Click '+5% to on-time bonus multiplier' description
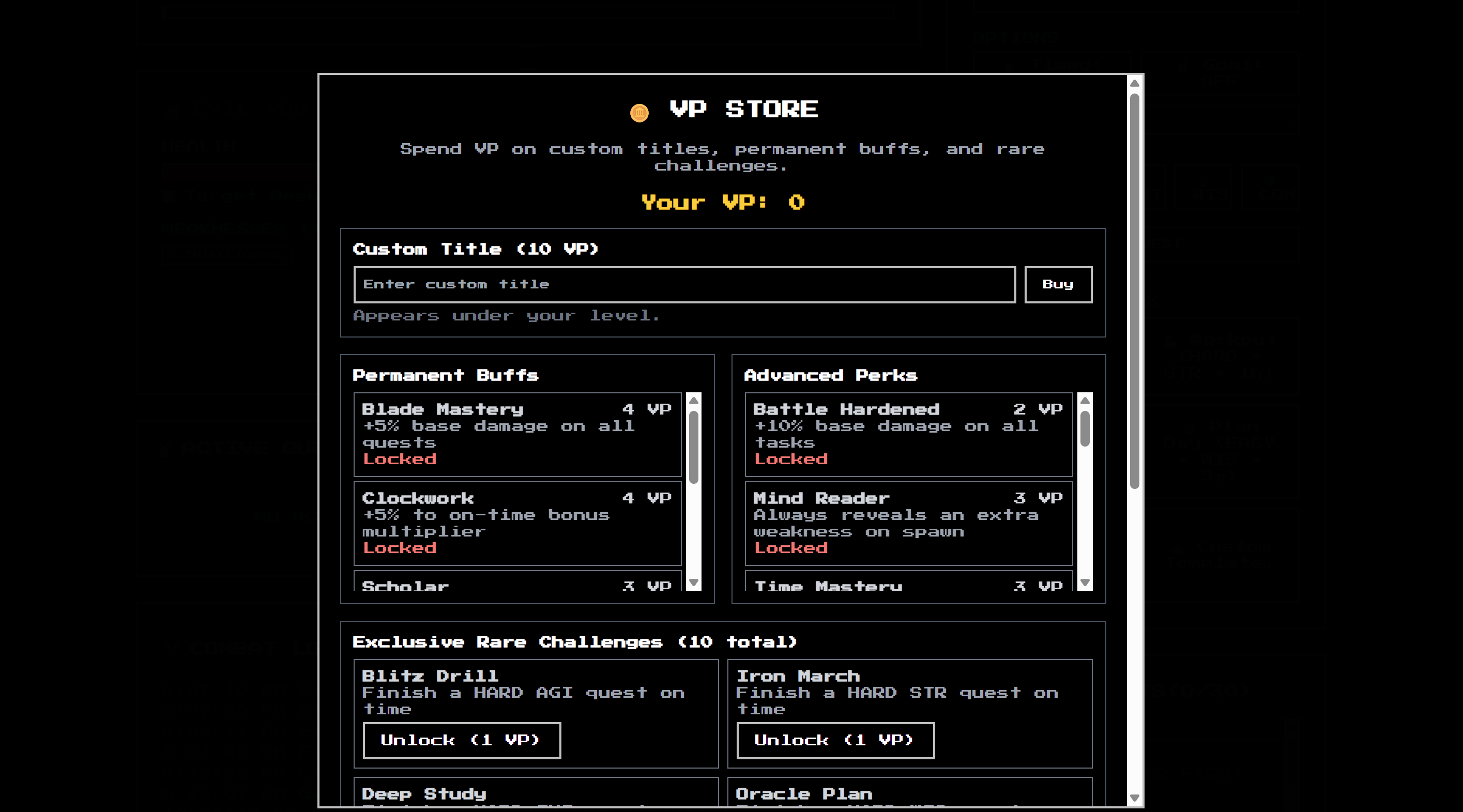The image size is (1463, 812). 486,523
